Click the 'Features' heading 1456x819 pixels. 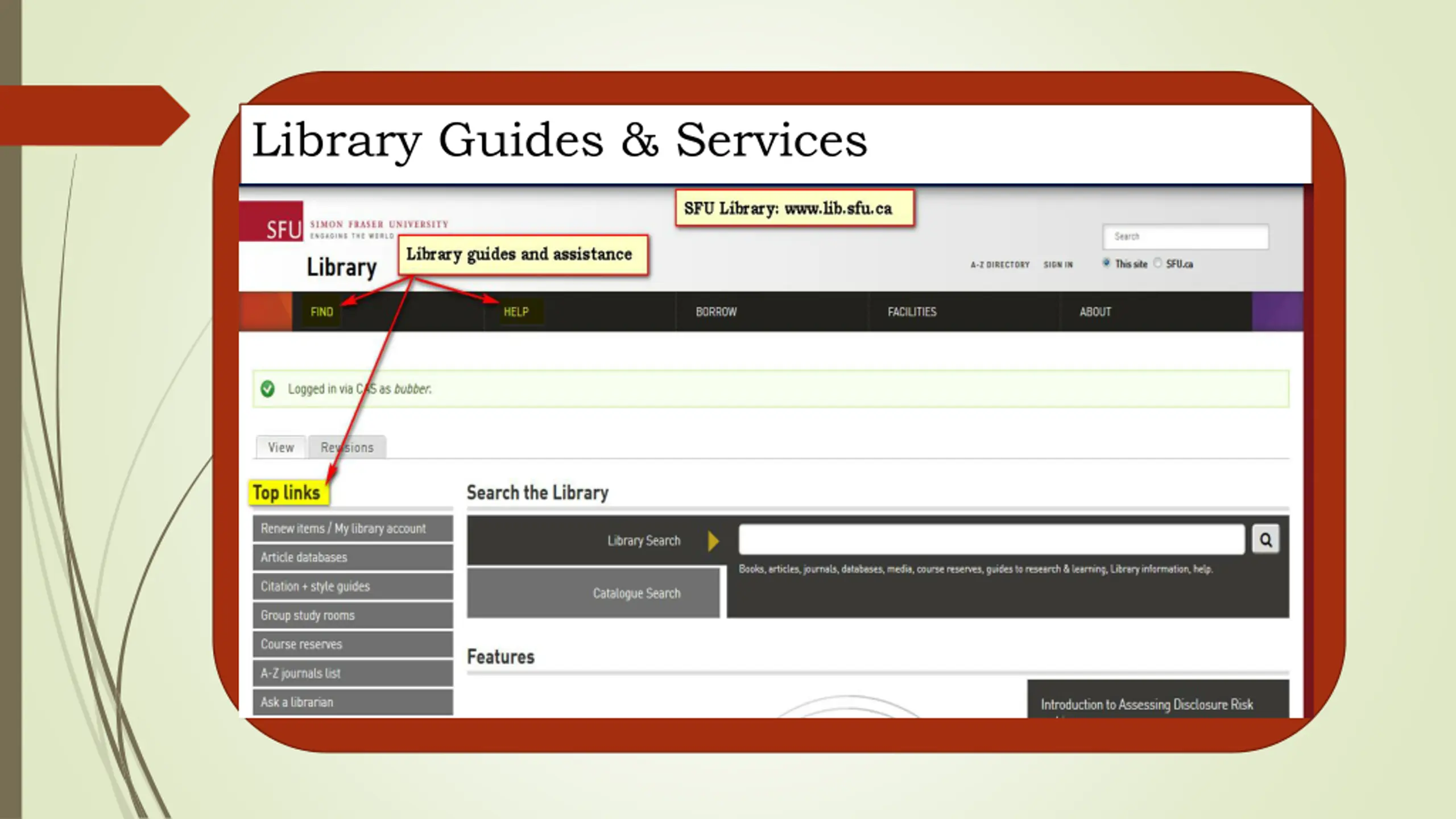[500, 657]
